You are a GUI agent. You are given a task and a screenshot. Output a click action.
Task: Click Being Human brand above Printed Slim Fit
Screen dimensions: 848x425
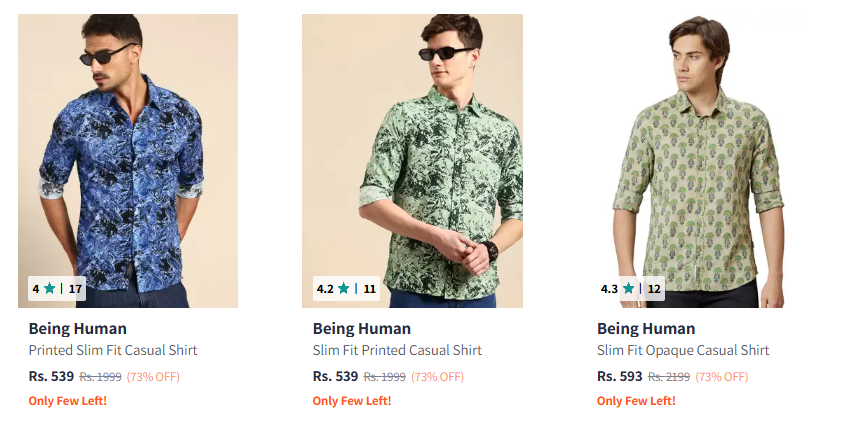[x=77, y=328]
